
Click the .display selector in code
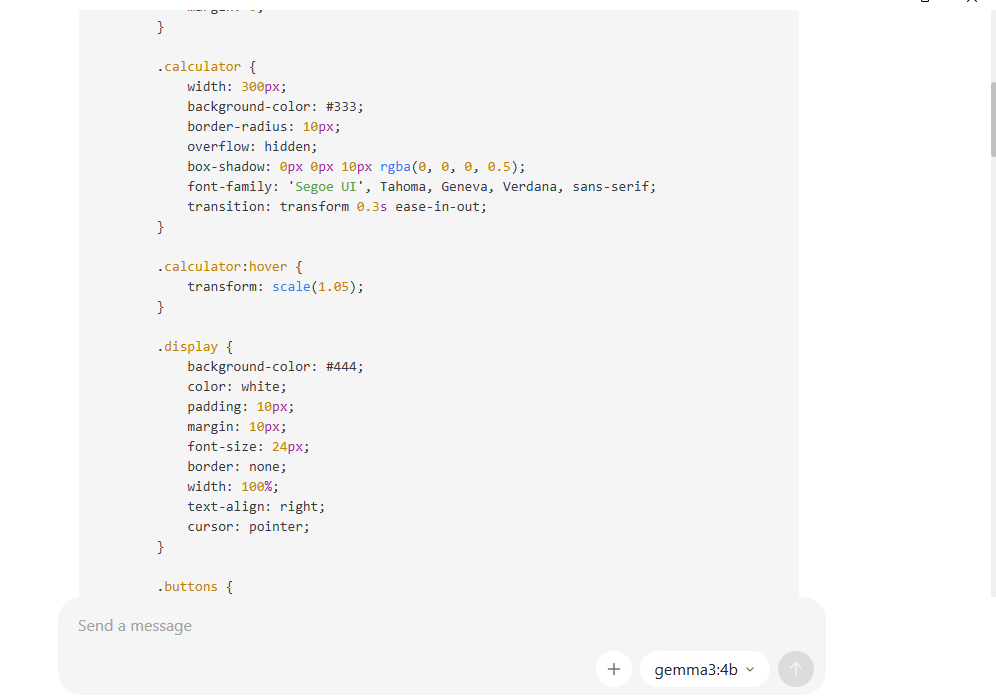[187, 347]
